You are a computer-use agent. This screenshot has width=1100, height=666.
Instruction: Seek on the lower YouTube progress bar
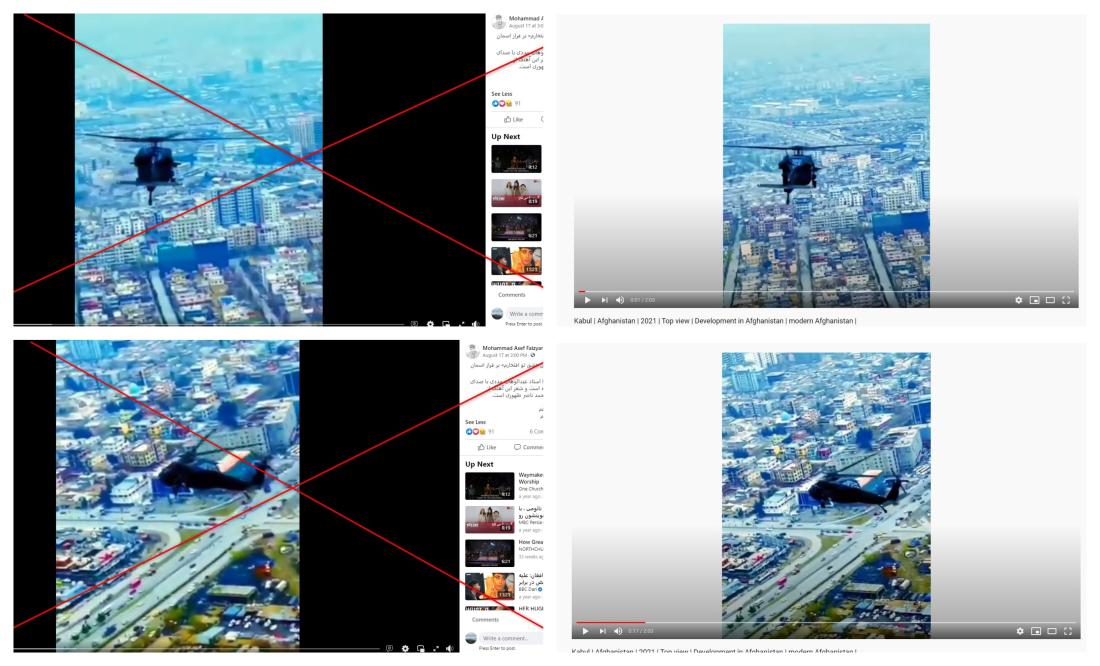826,622
